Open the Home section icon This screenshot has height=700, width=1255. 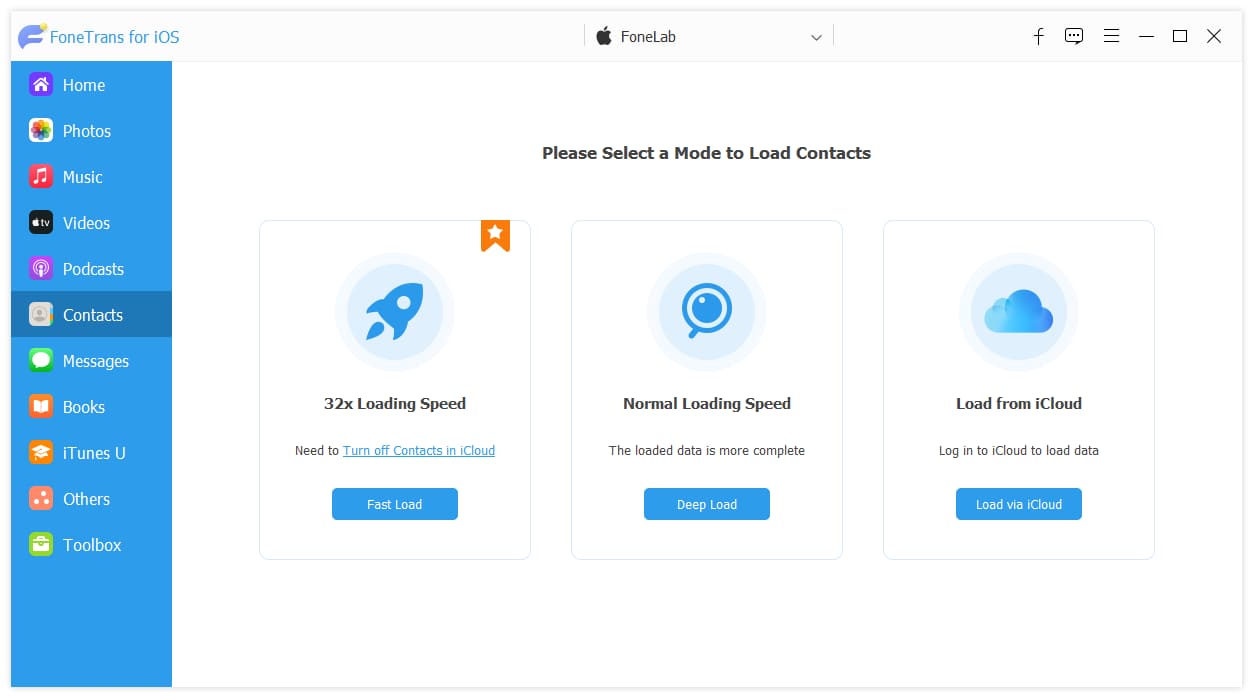tap(41, 85)
